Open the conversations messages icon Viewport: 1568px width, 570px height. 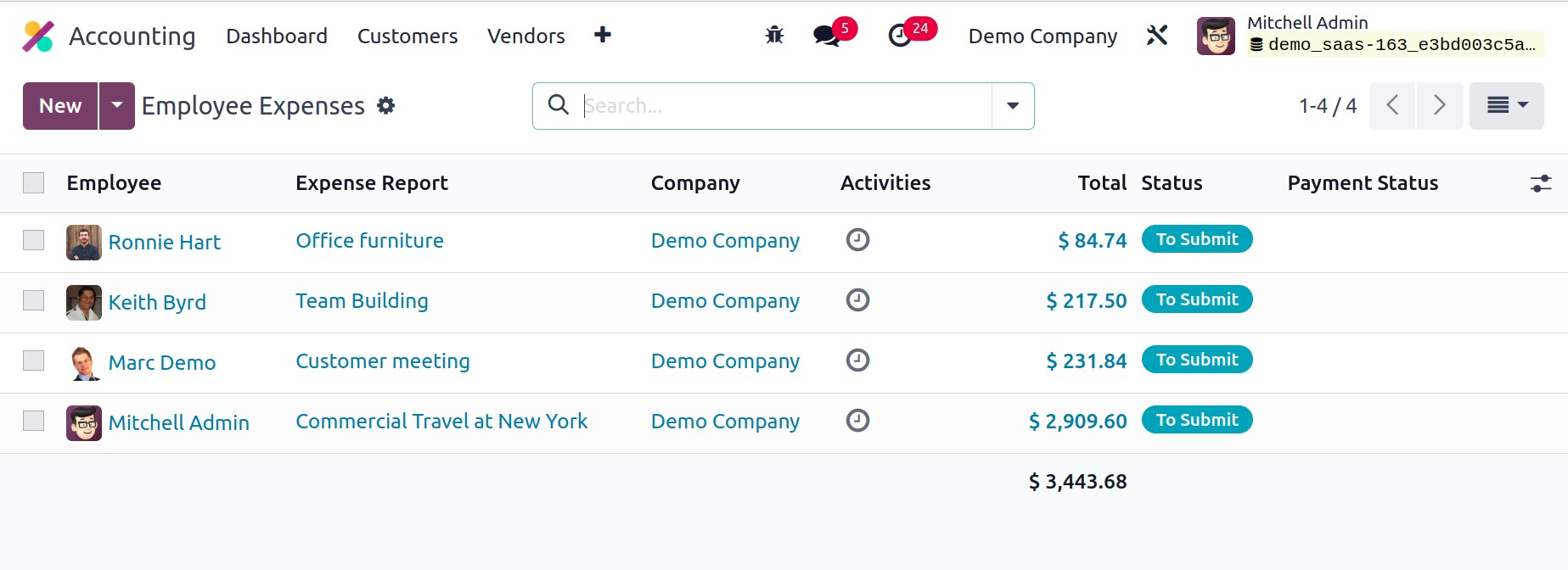[x=826, y=36]
